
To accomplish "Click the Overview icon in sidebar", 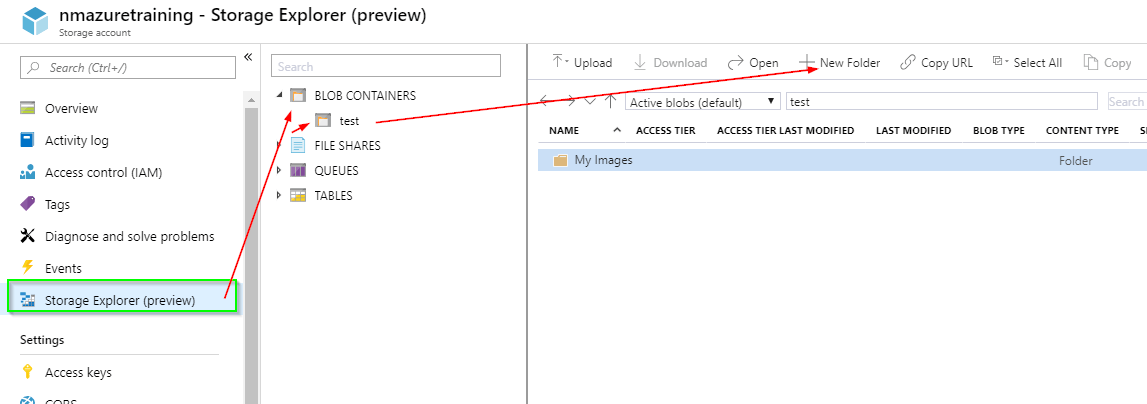I will click(x=28, y=108).
